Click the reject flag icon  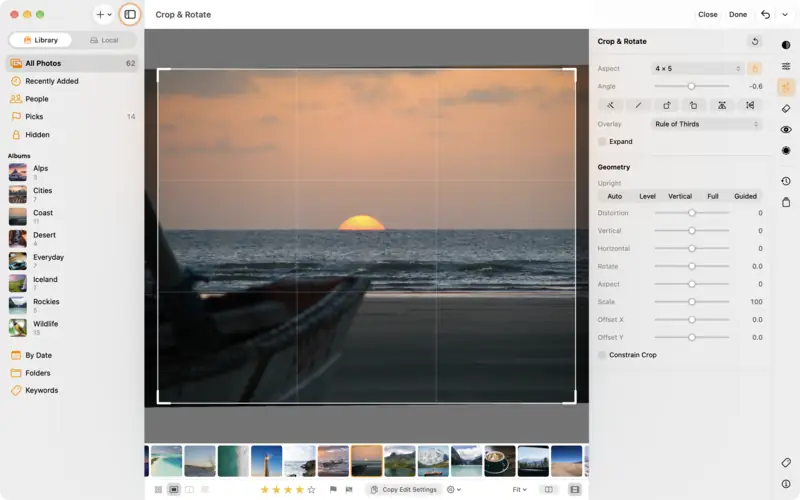click(349, 490)
